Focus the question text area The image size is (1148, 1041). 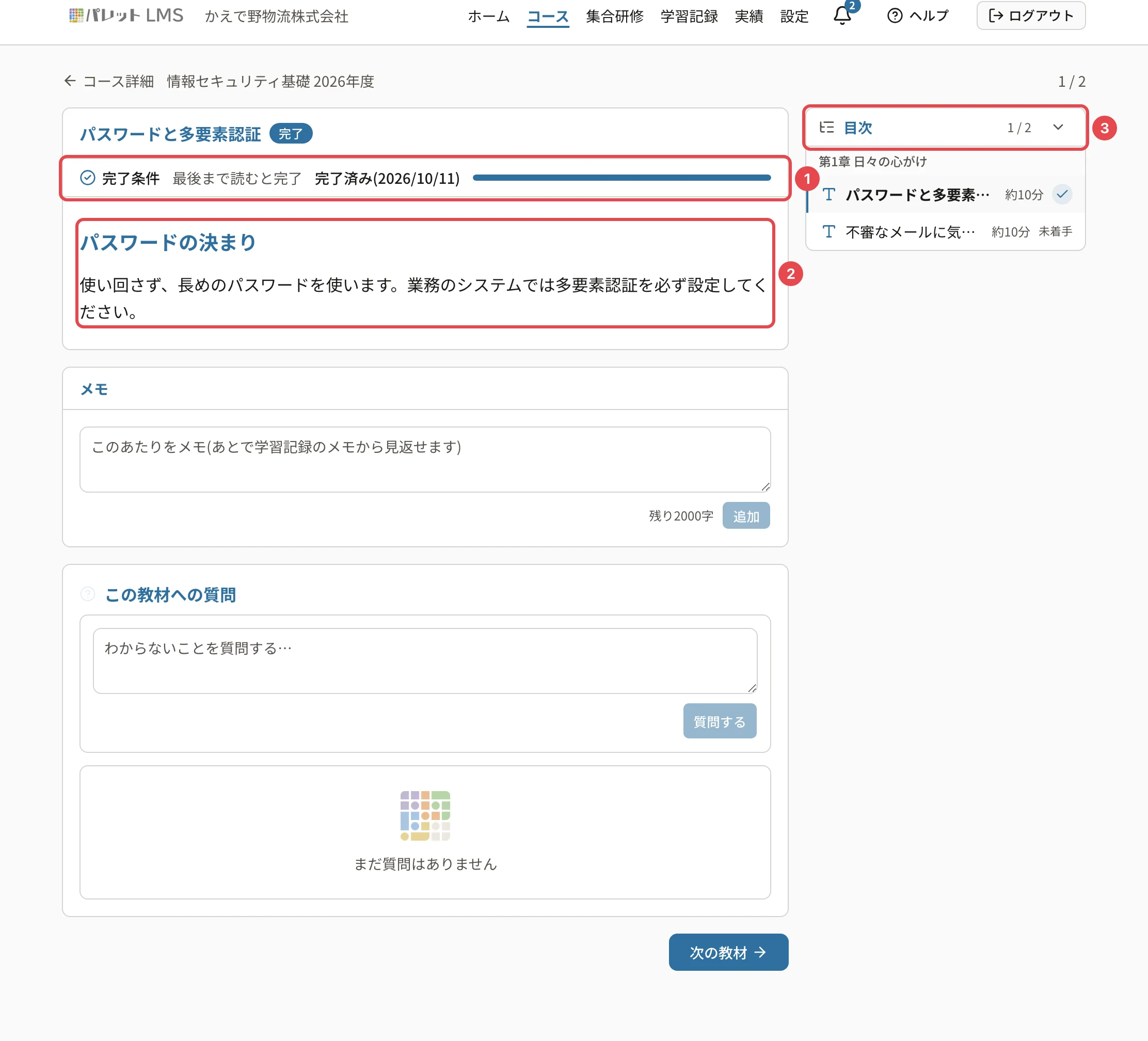pos(425,661)
